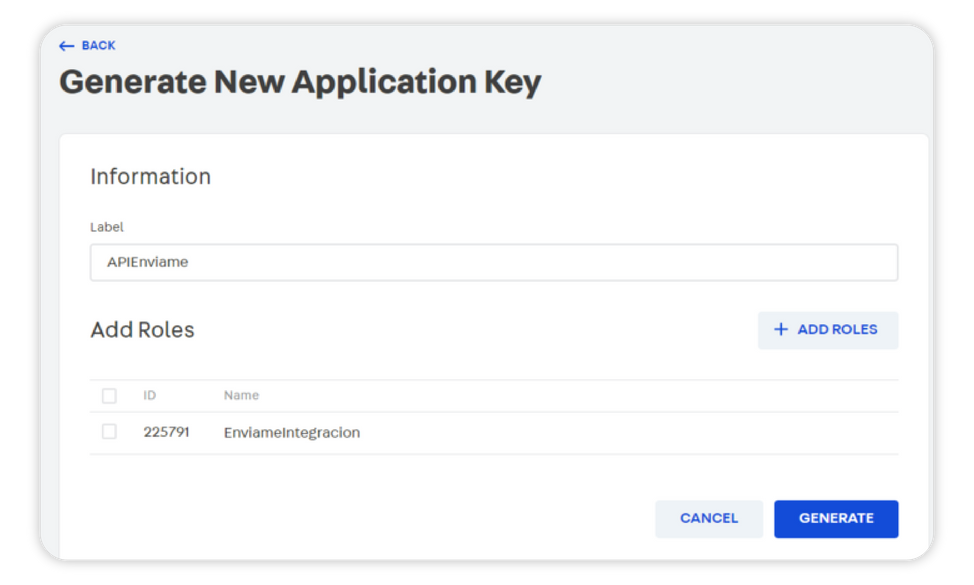Click the EnviameIntegracion role name
This screenshot has width=974, height=585.
tap(291, 433)
